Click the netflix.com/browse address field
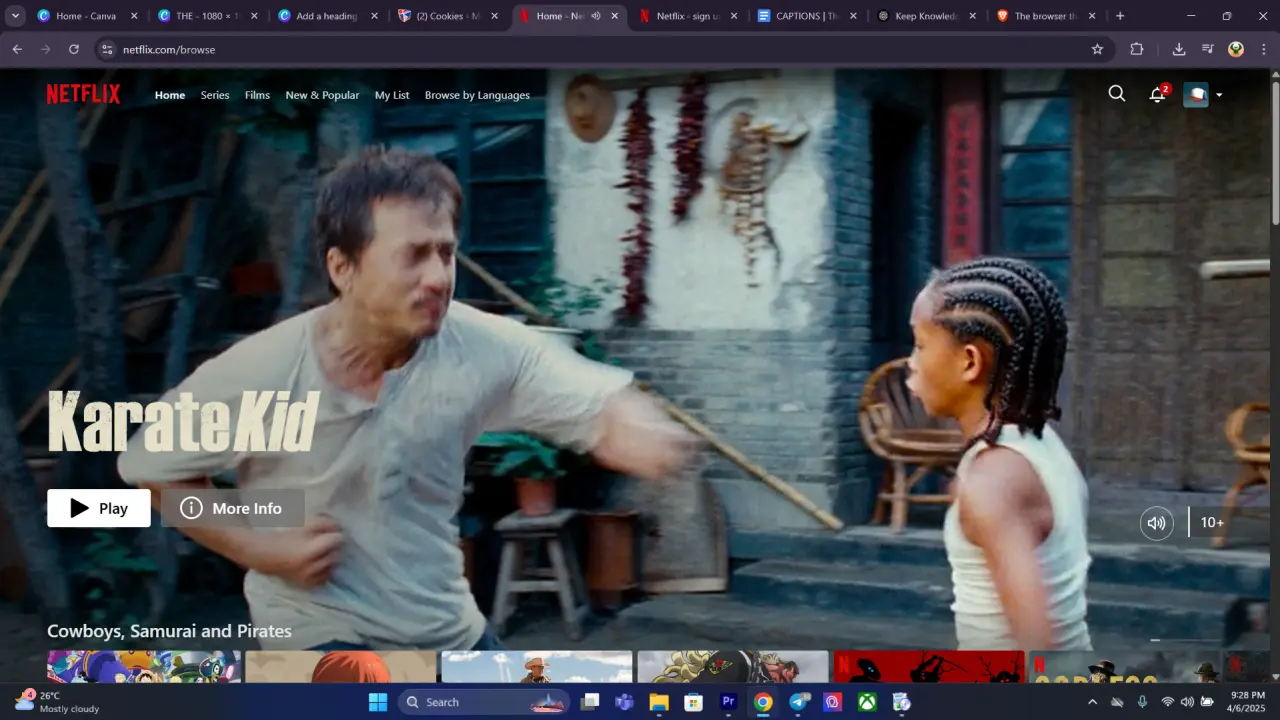 point(600,49)
